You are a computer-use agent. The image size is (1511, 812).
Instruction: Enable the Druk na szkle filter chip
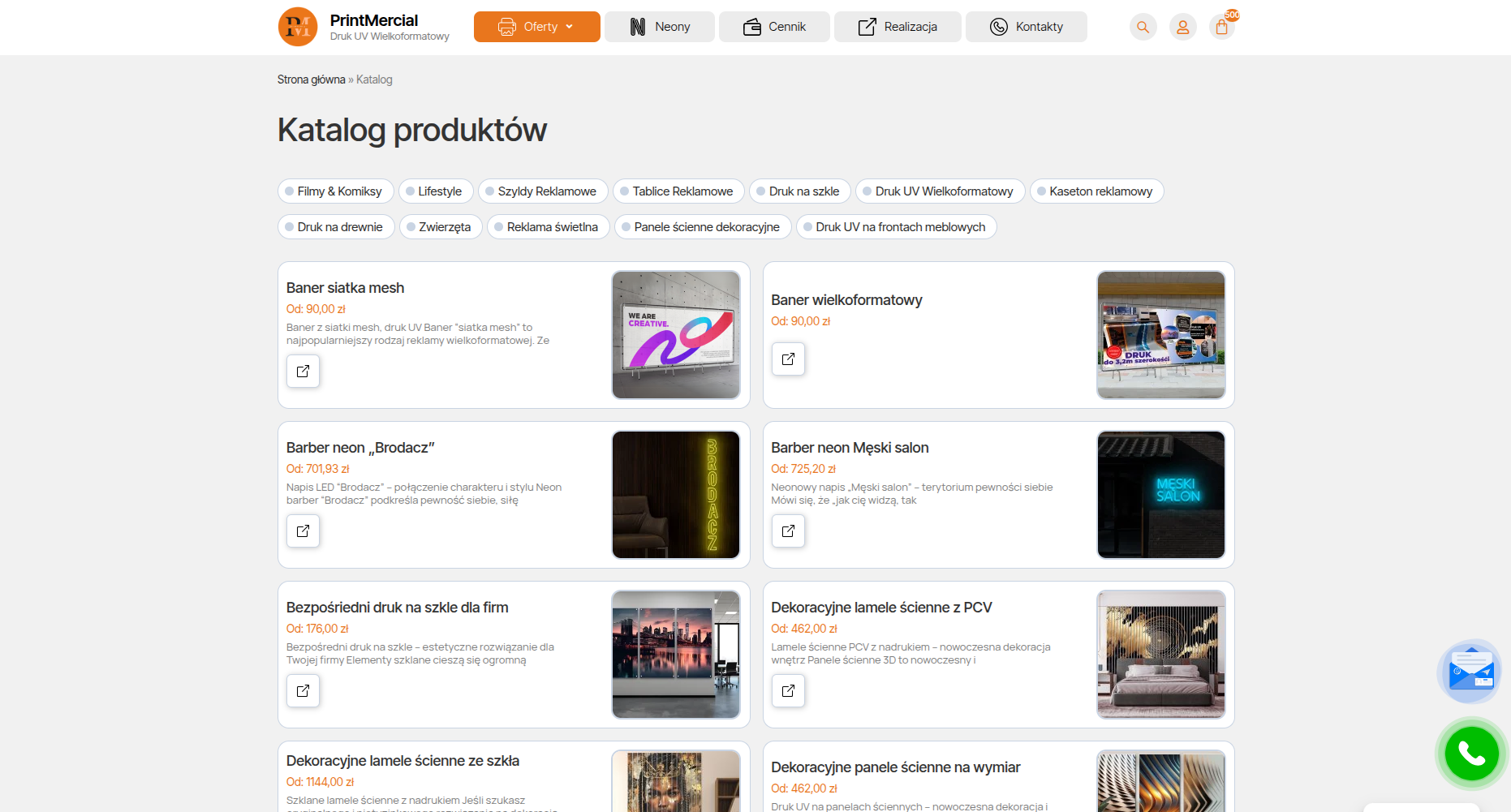[x=799, y=191]
